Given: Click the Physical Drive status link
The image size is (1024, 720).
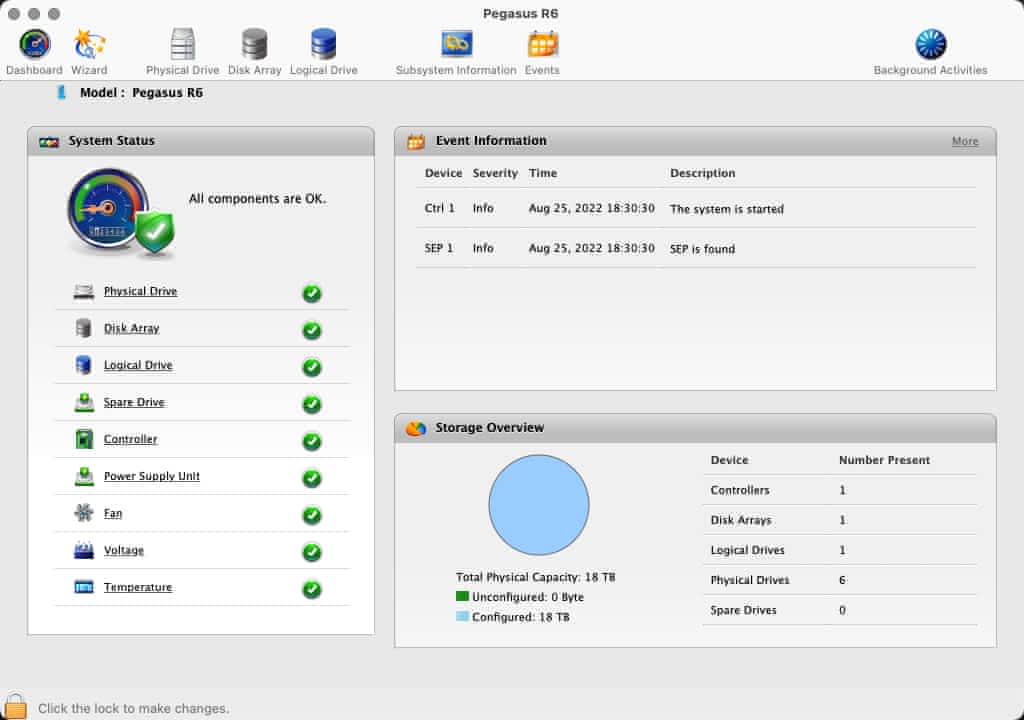Looking at the screenshot, I should pos(140,292).
